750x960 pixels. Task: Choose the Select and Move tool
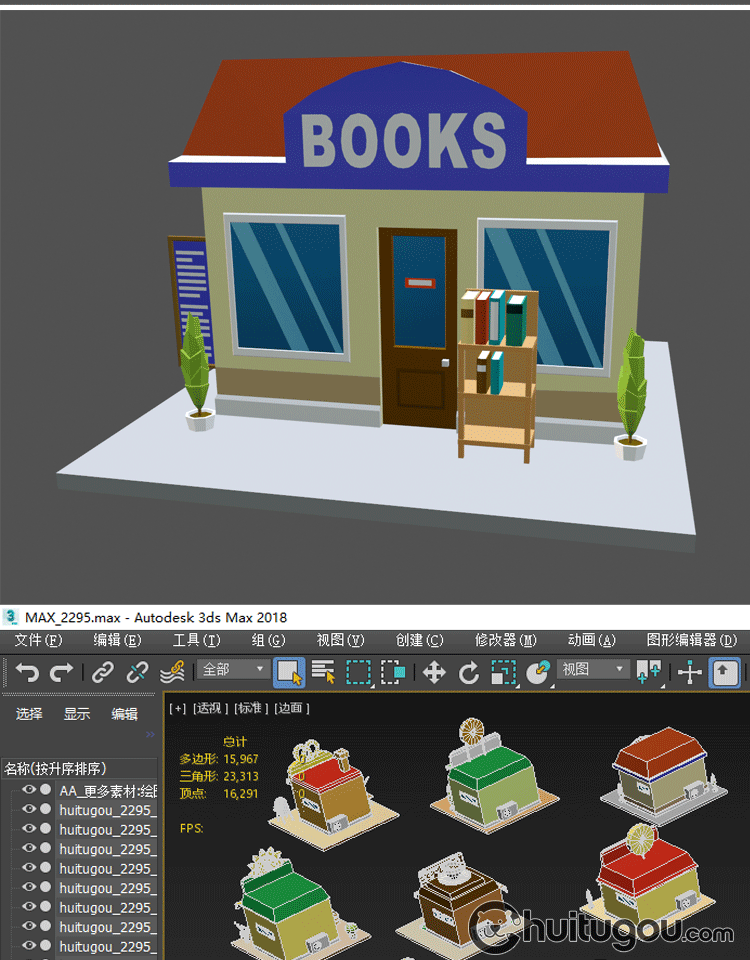434,672
